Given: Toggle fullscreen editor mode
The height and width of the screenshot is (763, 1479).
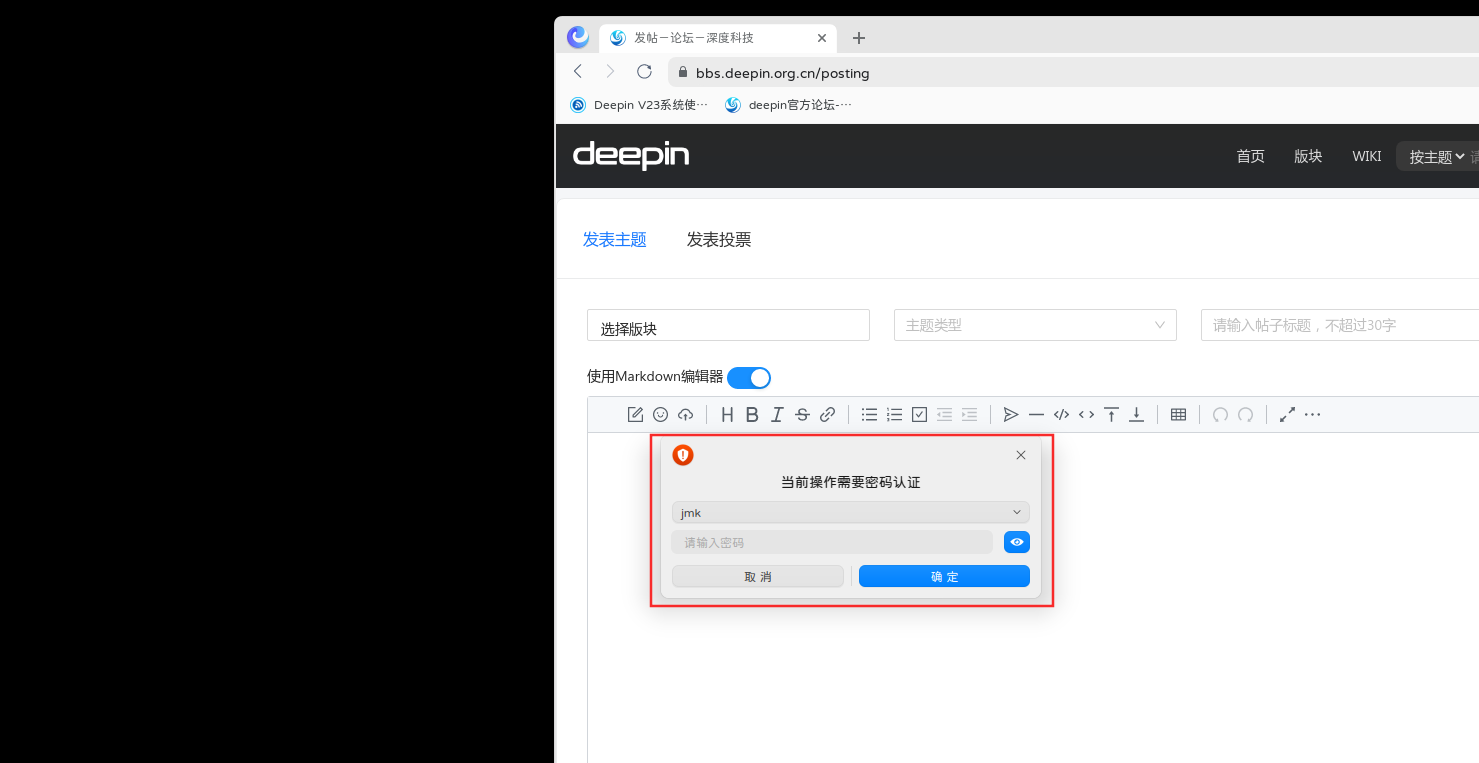Looking at the screenshot, I should click(1287, 414).
